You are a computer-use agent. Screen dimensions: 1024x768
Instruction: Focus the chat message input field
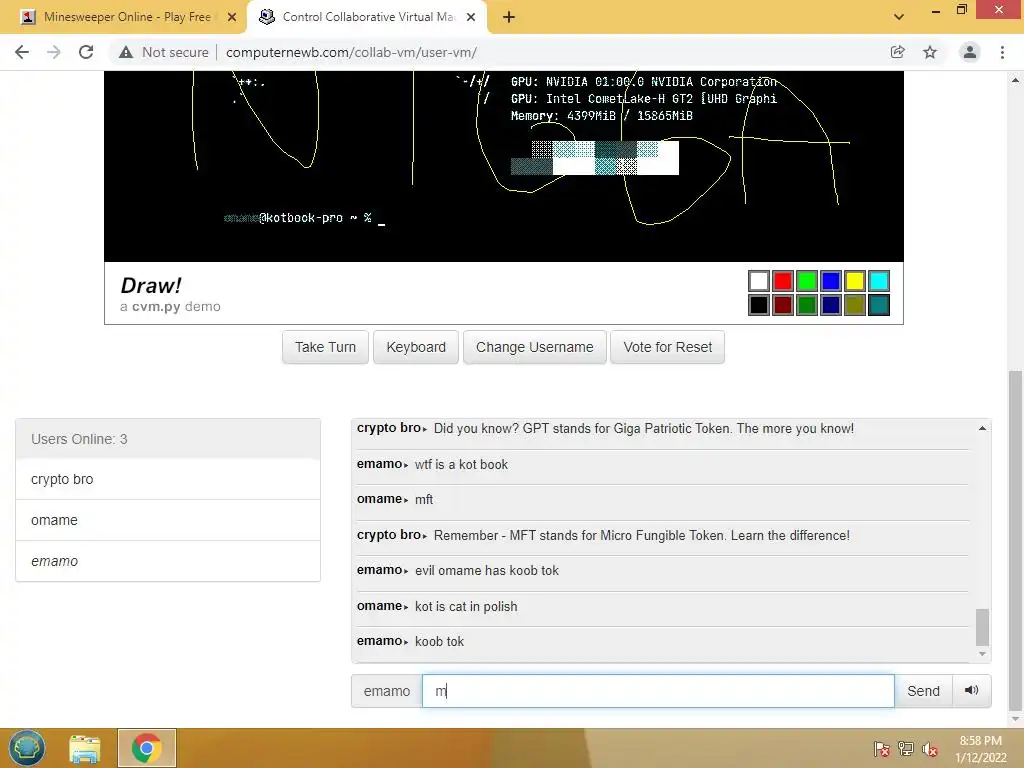[658, 691]
